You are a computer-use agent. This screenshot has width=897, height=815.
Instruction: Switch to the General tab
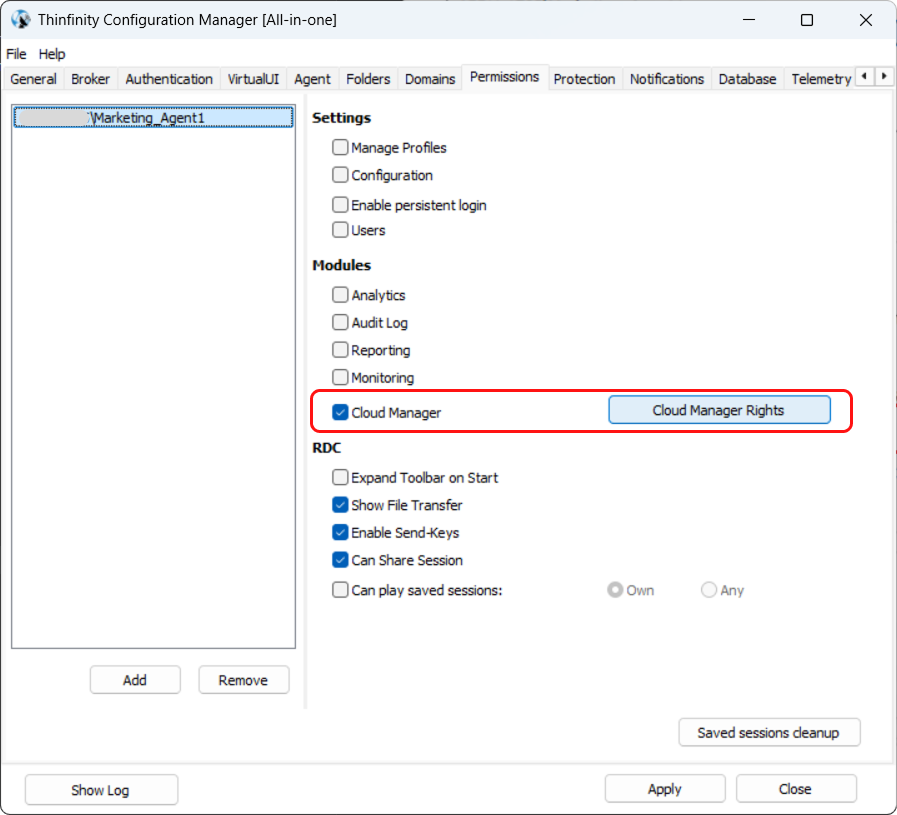point(33,79)
